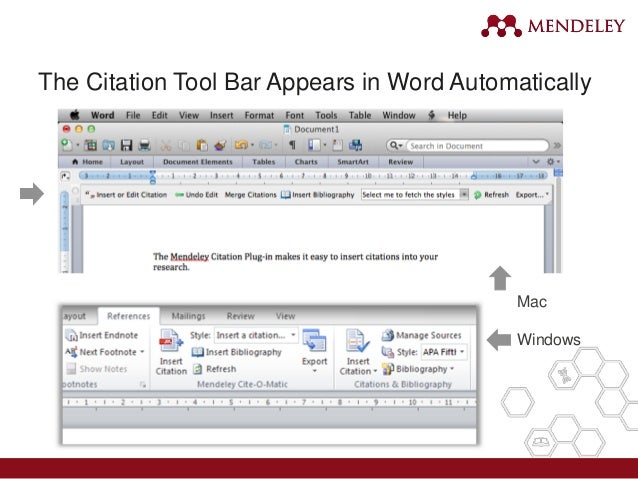This screenshot has width=638, height=479.
Task: Open the Window menu
Action: point(399,116)
